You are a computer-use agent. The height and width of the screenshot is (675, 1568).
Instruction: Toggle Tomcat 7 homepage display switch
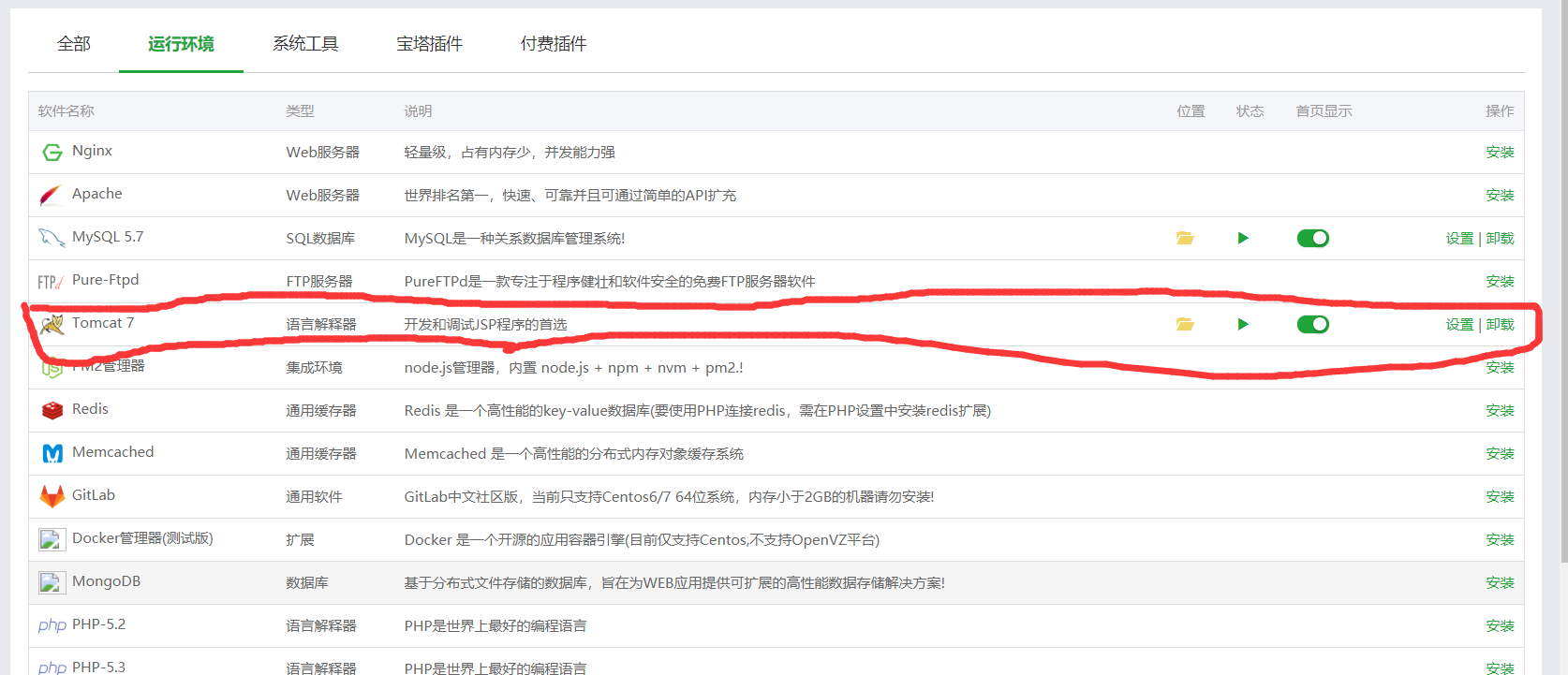1313,324
